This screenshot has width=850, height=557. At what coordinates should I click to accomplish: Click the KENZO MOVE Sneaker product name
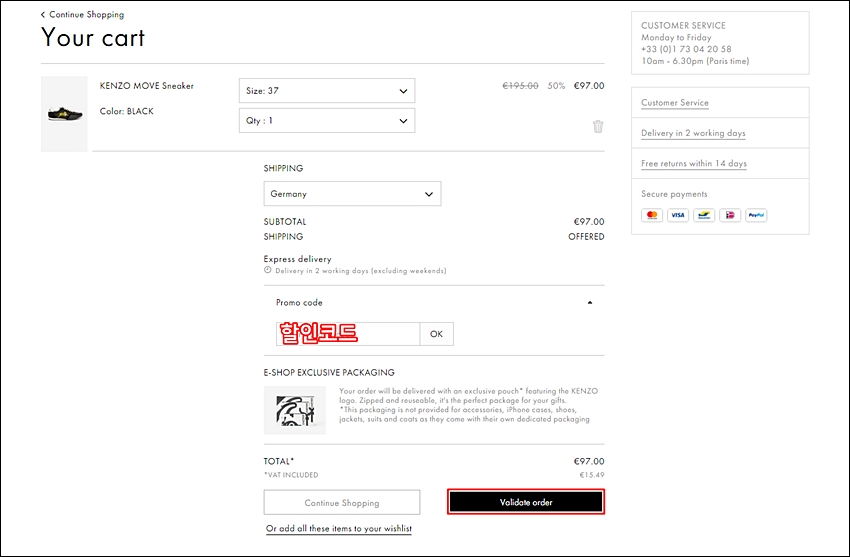pyautogui.click(x=146, y=86)
